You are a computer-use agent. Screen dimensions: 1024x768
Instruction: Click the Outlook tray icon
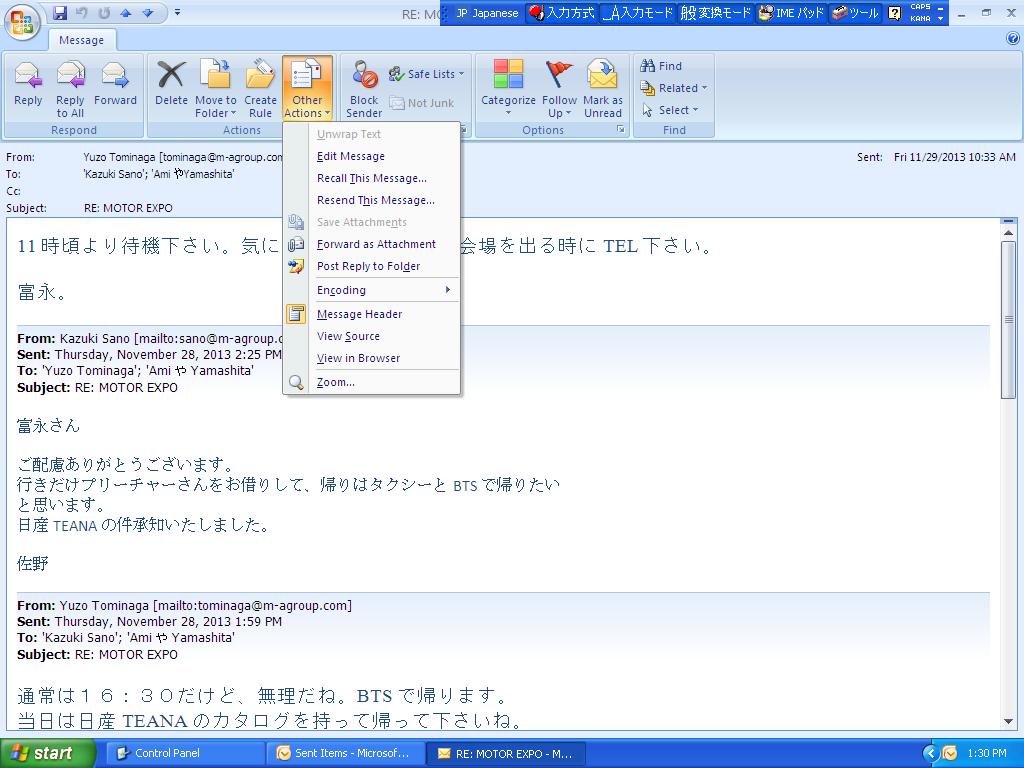950,754
